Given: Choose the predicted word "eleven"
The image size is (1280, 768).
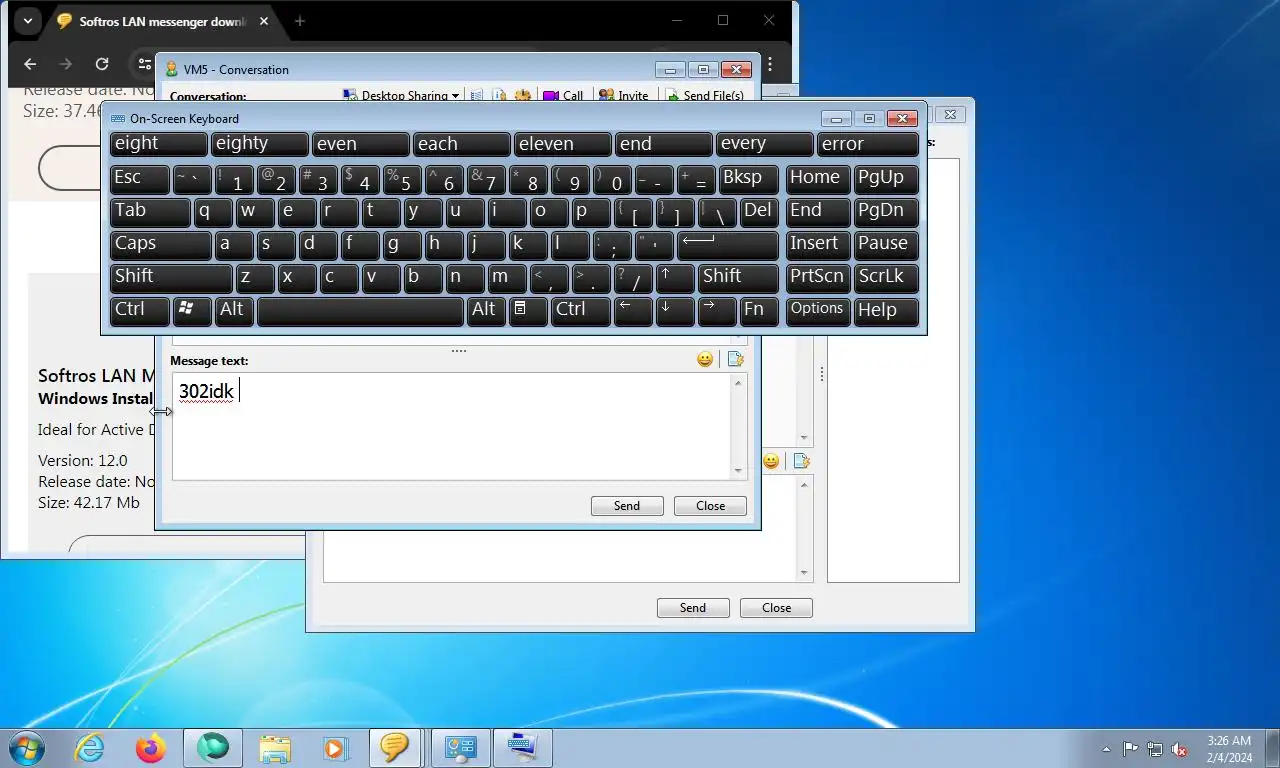Looking at the screenshot, I should [x=562, y=144].
